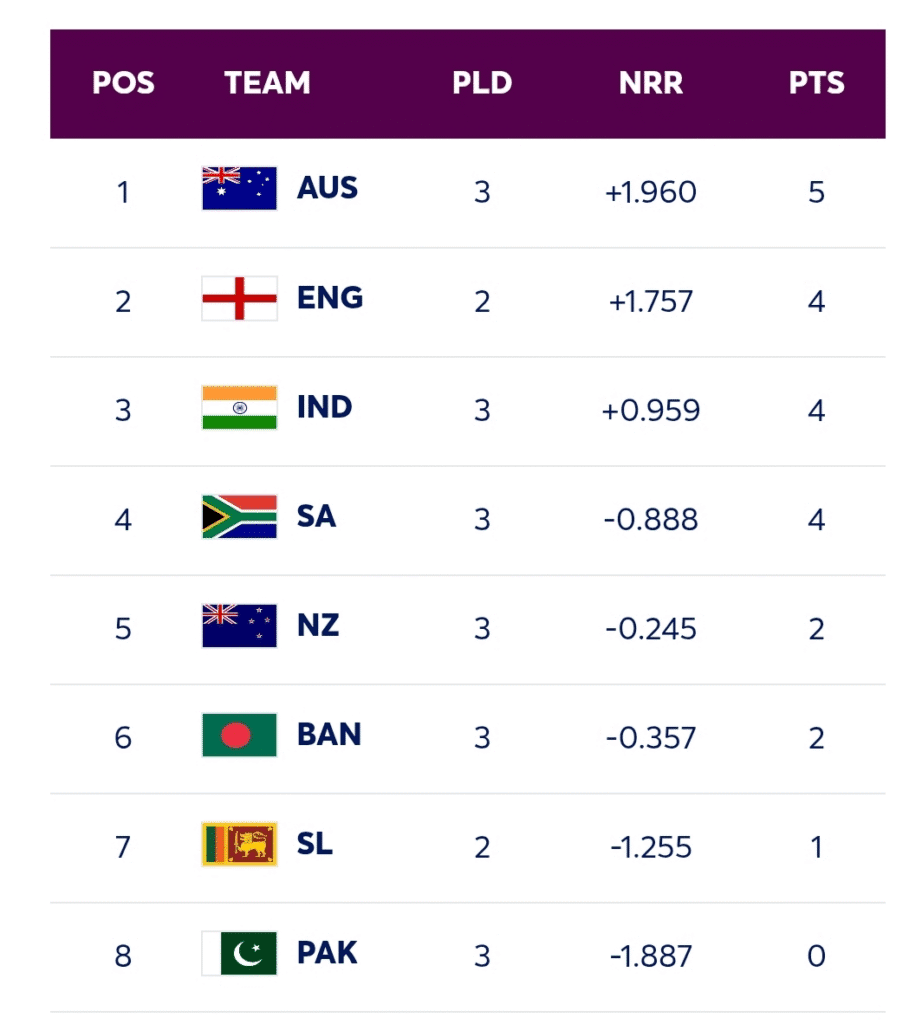The width and height of the screenshot is (909, 1024).
Task: Click Sri Lanka's points value 1
Action: tap(816, 847)
